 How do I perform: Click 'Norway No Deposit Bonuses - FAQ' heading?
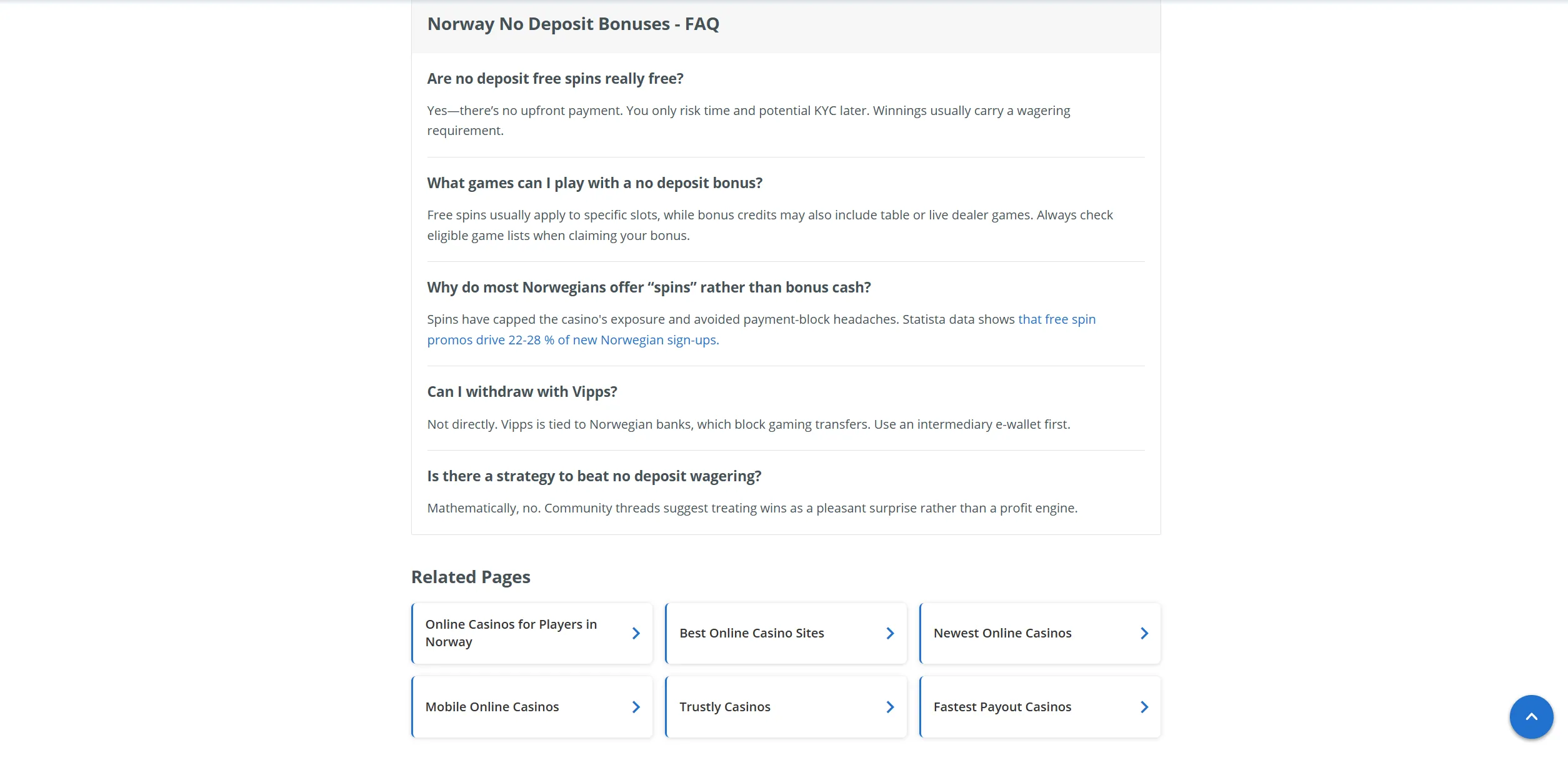pyautogui.click(x=573, y=24)
